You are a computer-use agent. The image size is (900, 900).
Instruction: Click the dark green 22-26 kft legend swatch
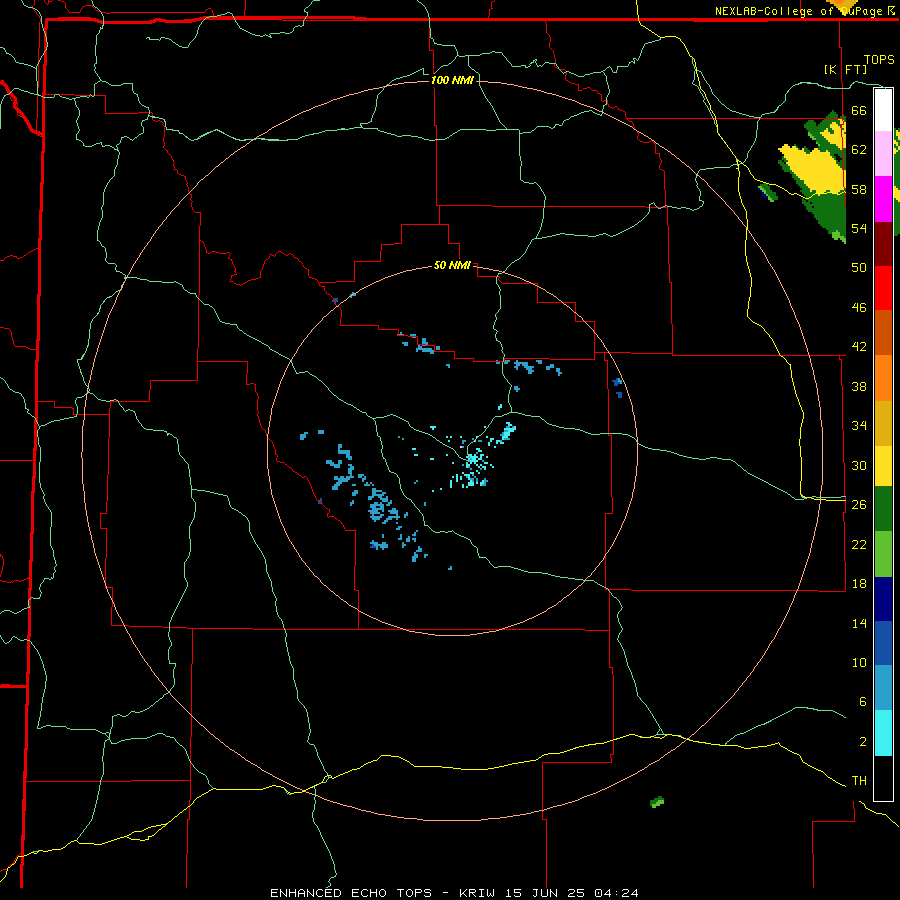point(883,509)
